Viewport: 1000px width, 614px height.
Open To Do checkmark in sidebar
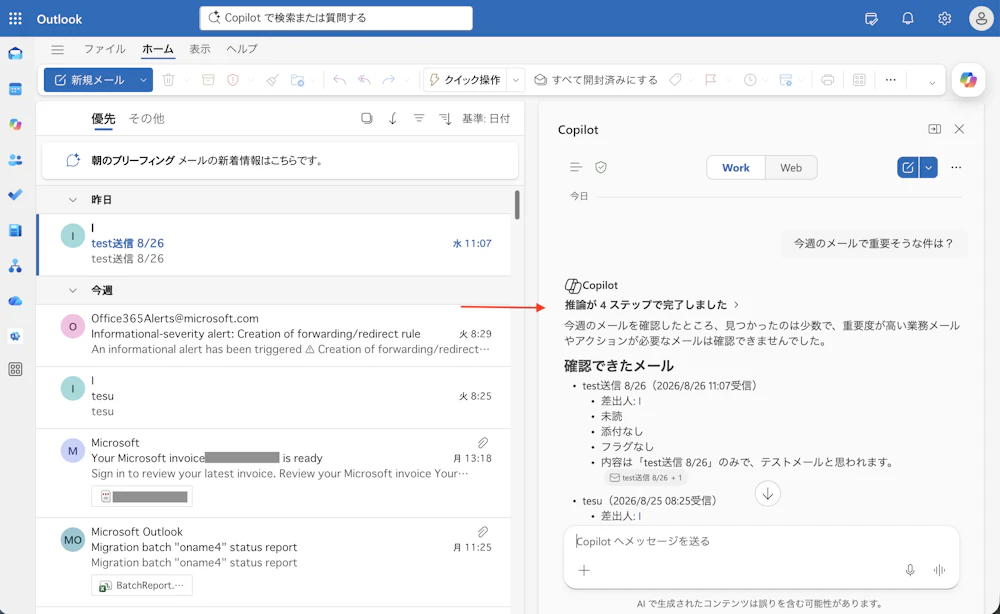15,194
